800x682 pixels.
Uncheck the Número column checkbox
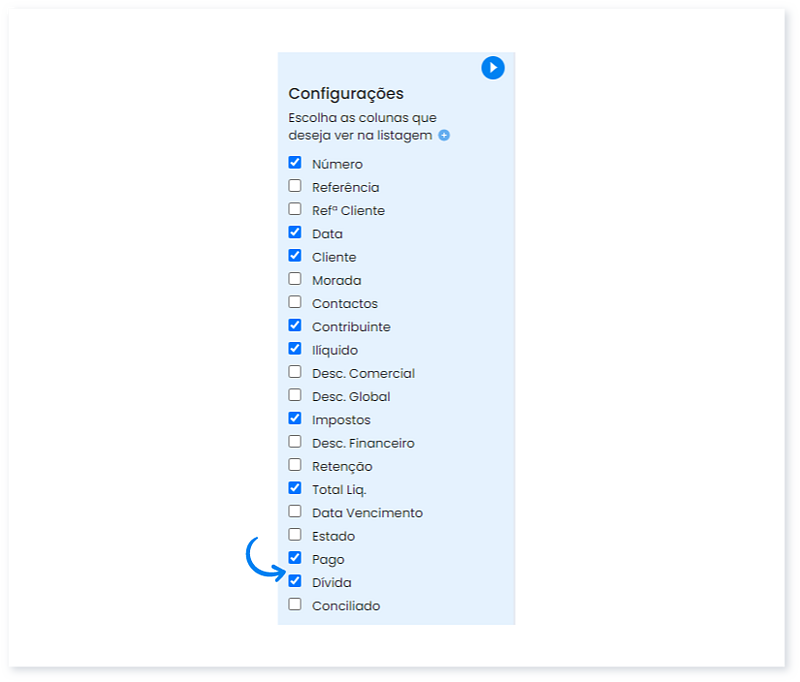click(295, 162)
